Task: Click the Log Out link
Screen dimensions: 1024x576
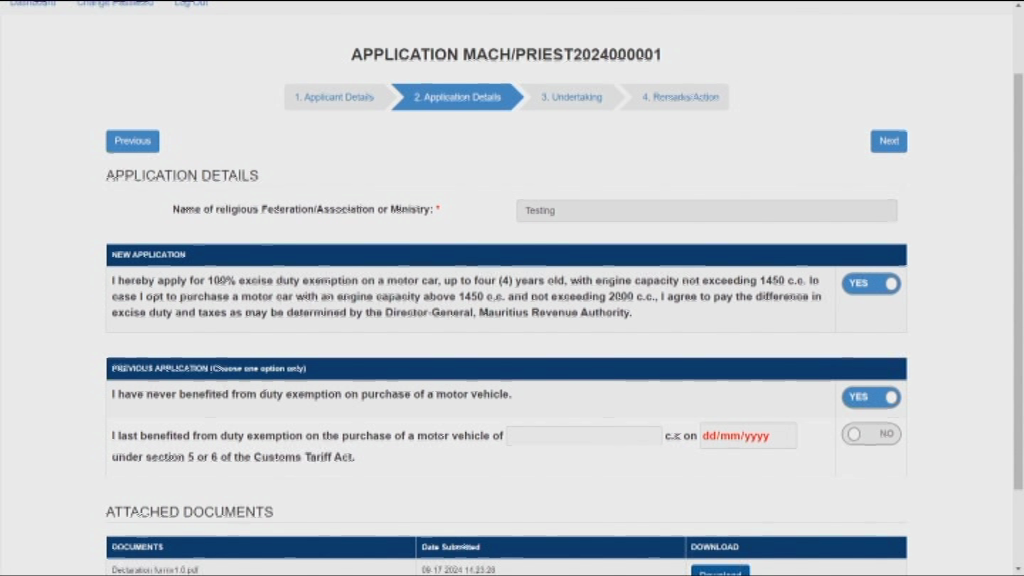Action: coord(191,4)
